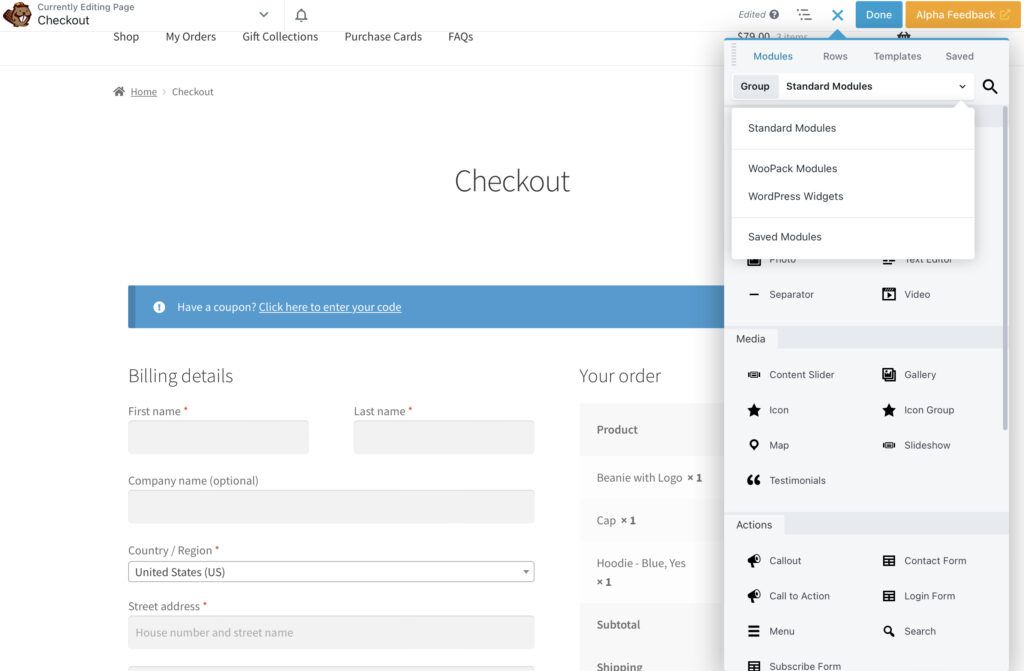Switch to the Templates tab
The width and height of the screenshot is (1024, 671).
click(x=896, y=56)
